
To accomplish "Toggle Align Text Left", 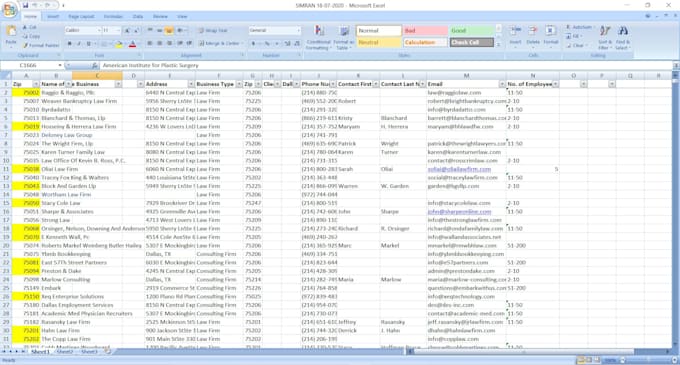I will point(149,44).
